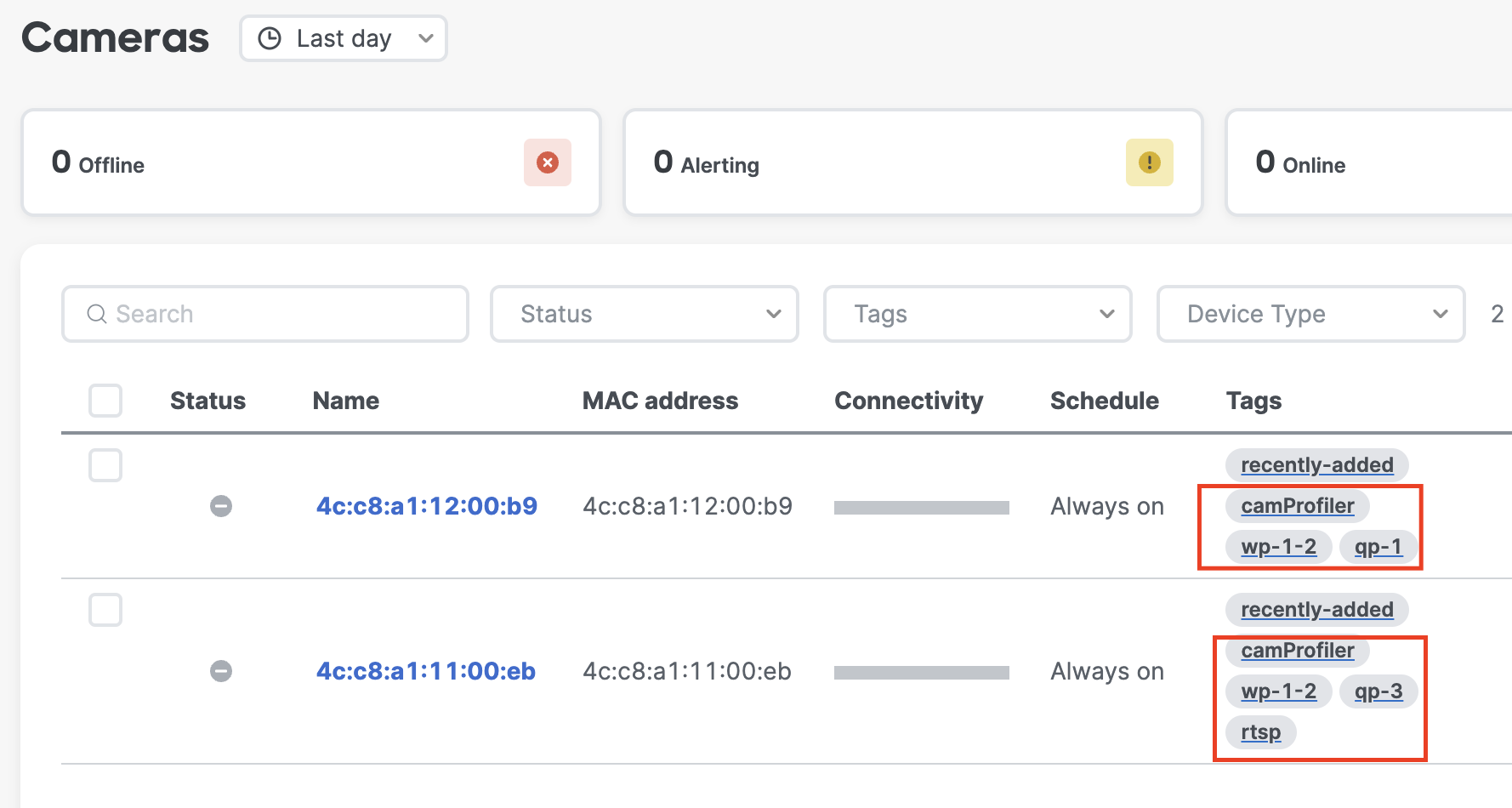
Task: Click the qp-3 tag
Action: pyautogui.click(x=1378, y=691)
